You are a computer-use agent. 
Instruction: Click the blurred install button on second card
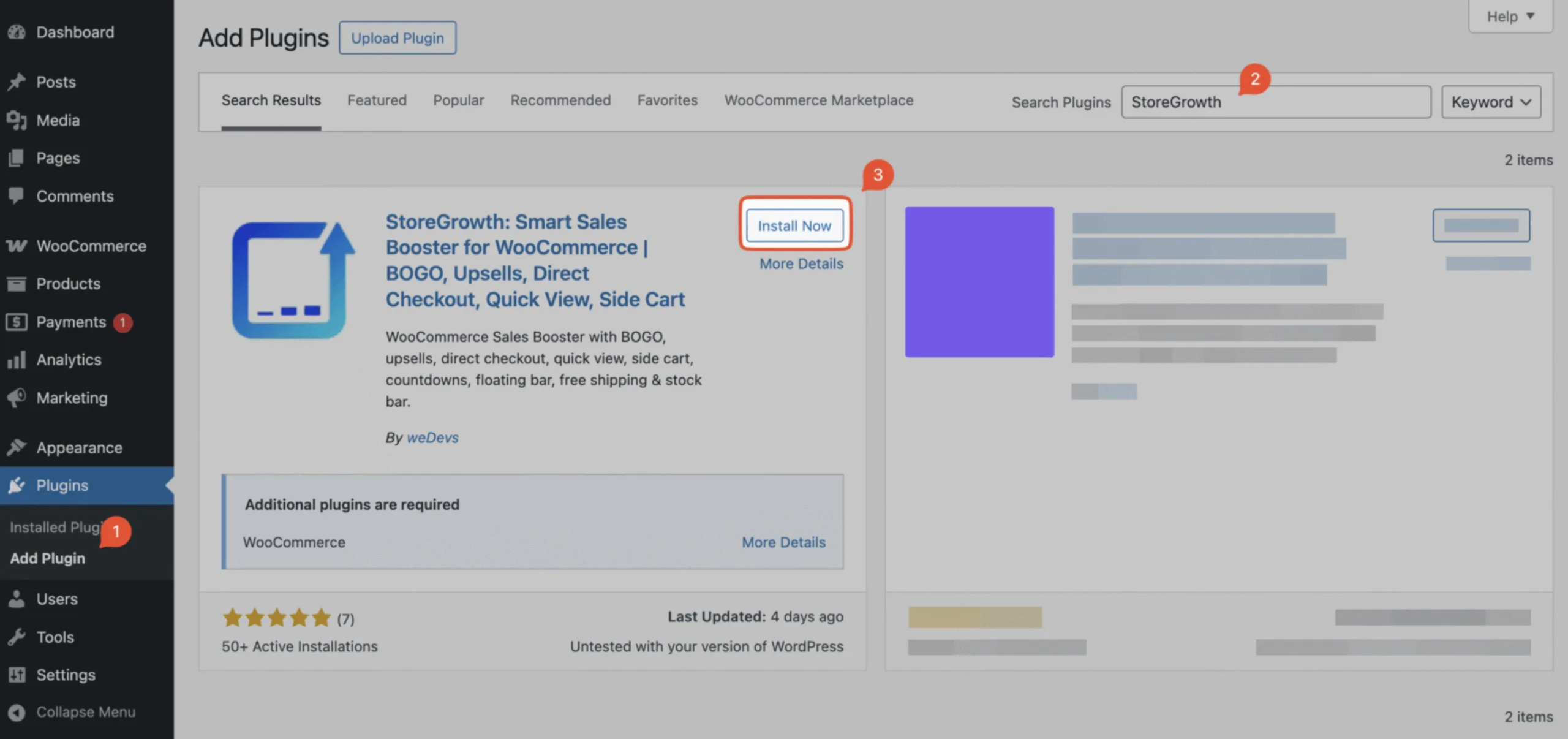pyautogui.click(x=1481, y=225)
